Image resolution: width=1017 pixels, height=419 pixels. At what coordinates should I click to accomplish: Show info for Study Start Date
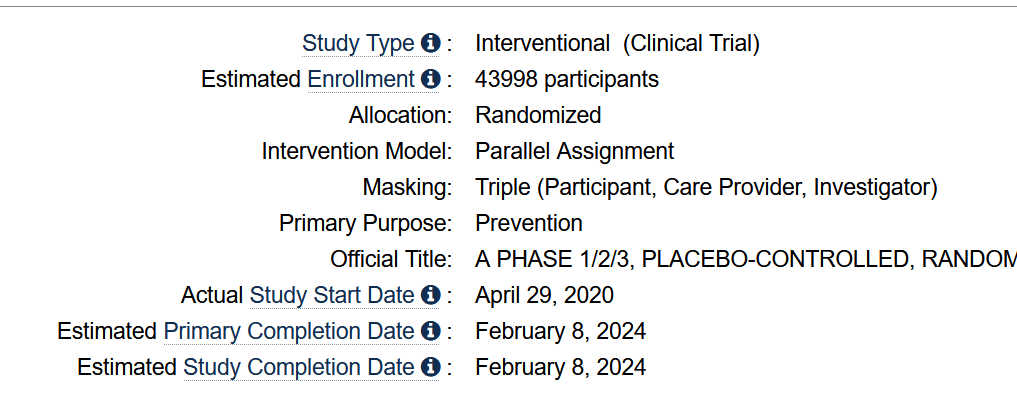coord(429,296)
